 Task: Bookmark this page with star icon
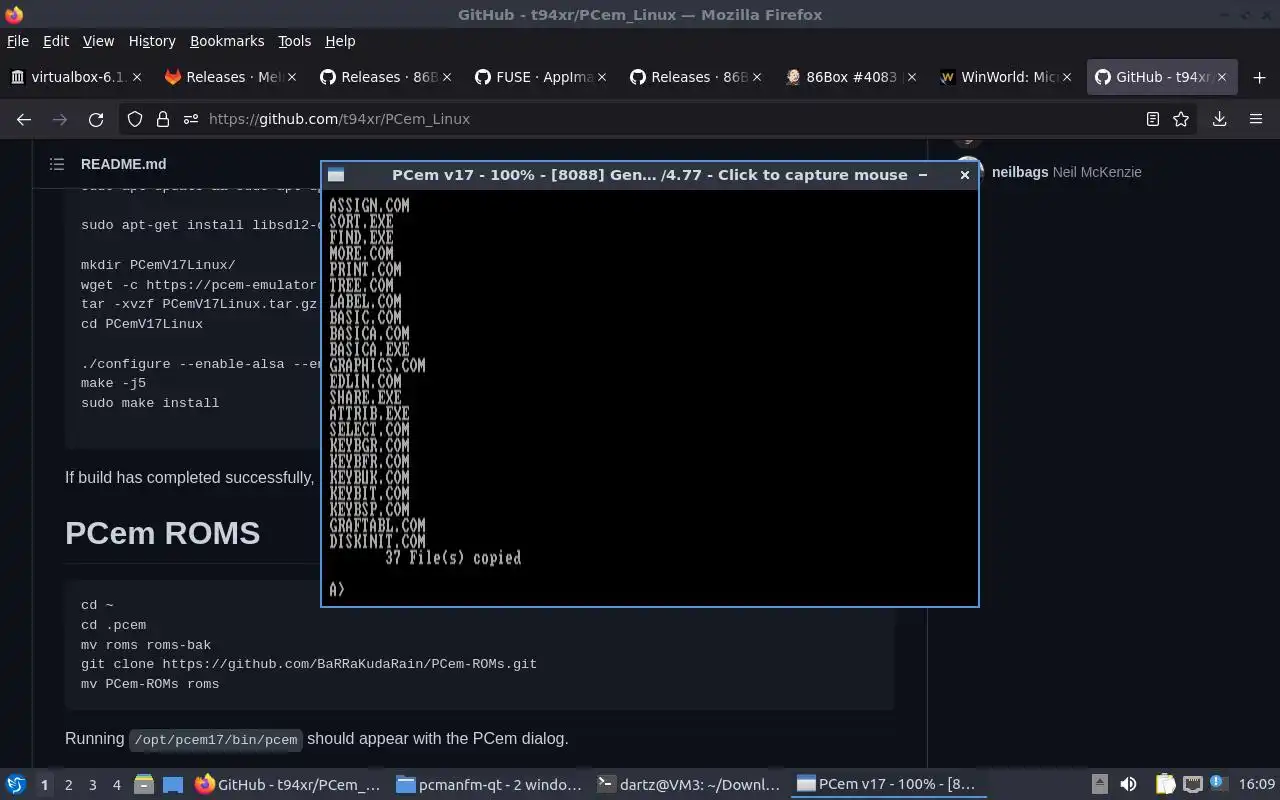click(1181, 119)
